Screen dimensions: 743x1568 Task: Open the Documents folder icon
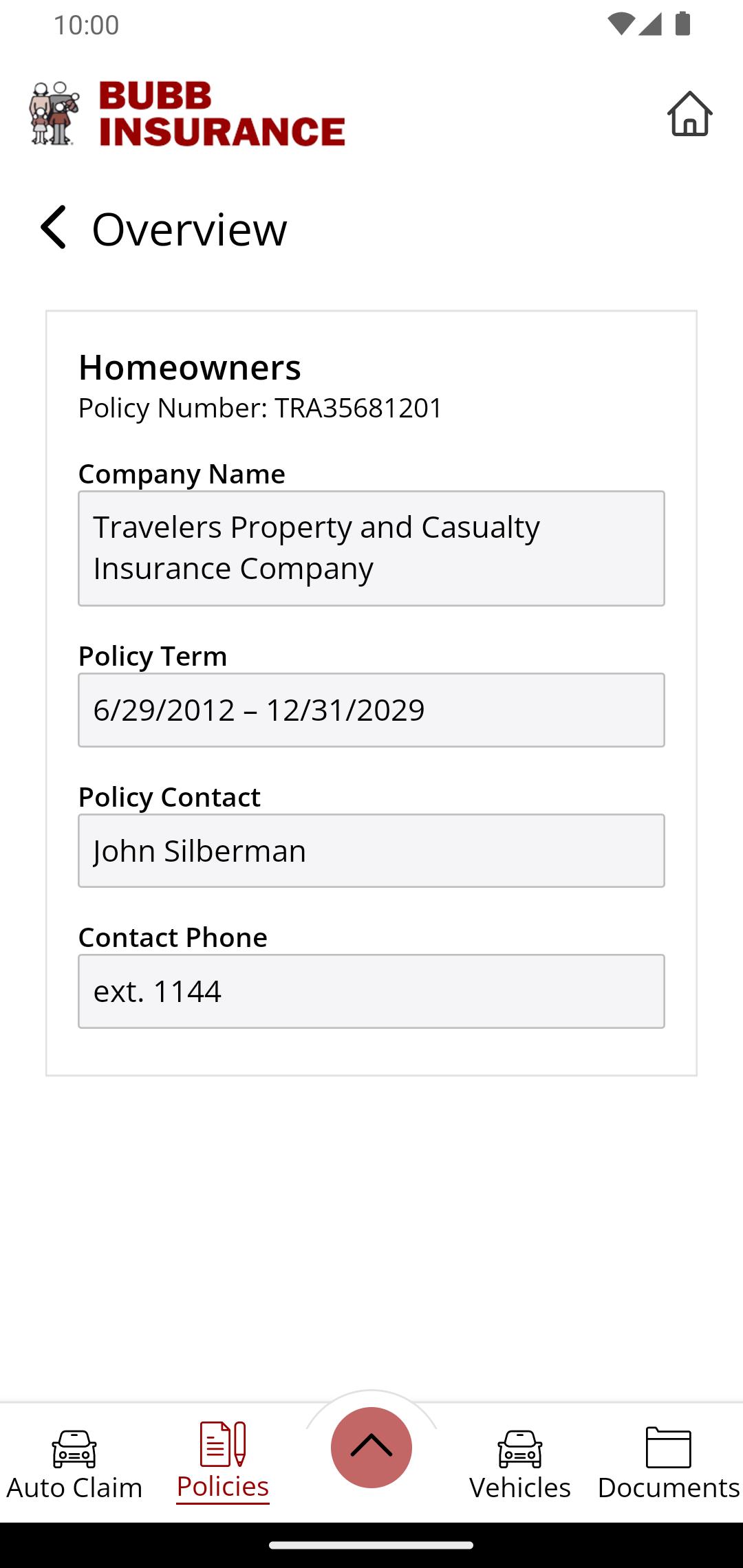[669, 1447]
